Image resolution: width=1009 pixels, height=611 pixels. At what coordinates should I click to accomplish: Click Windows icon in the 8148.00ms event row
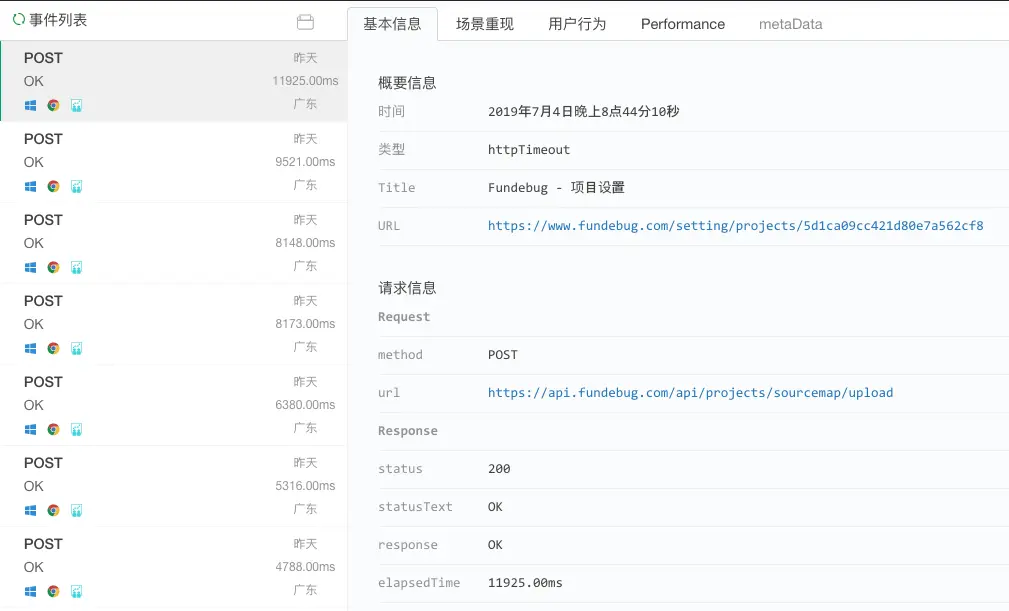tap(30, 268)
